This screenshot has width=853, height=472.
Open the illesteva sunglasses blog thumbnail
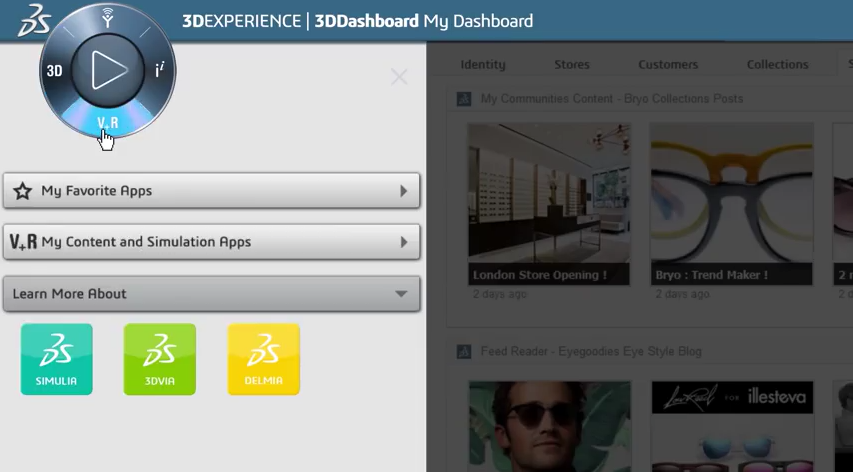tap(732, 427)
